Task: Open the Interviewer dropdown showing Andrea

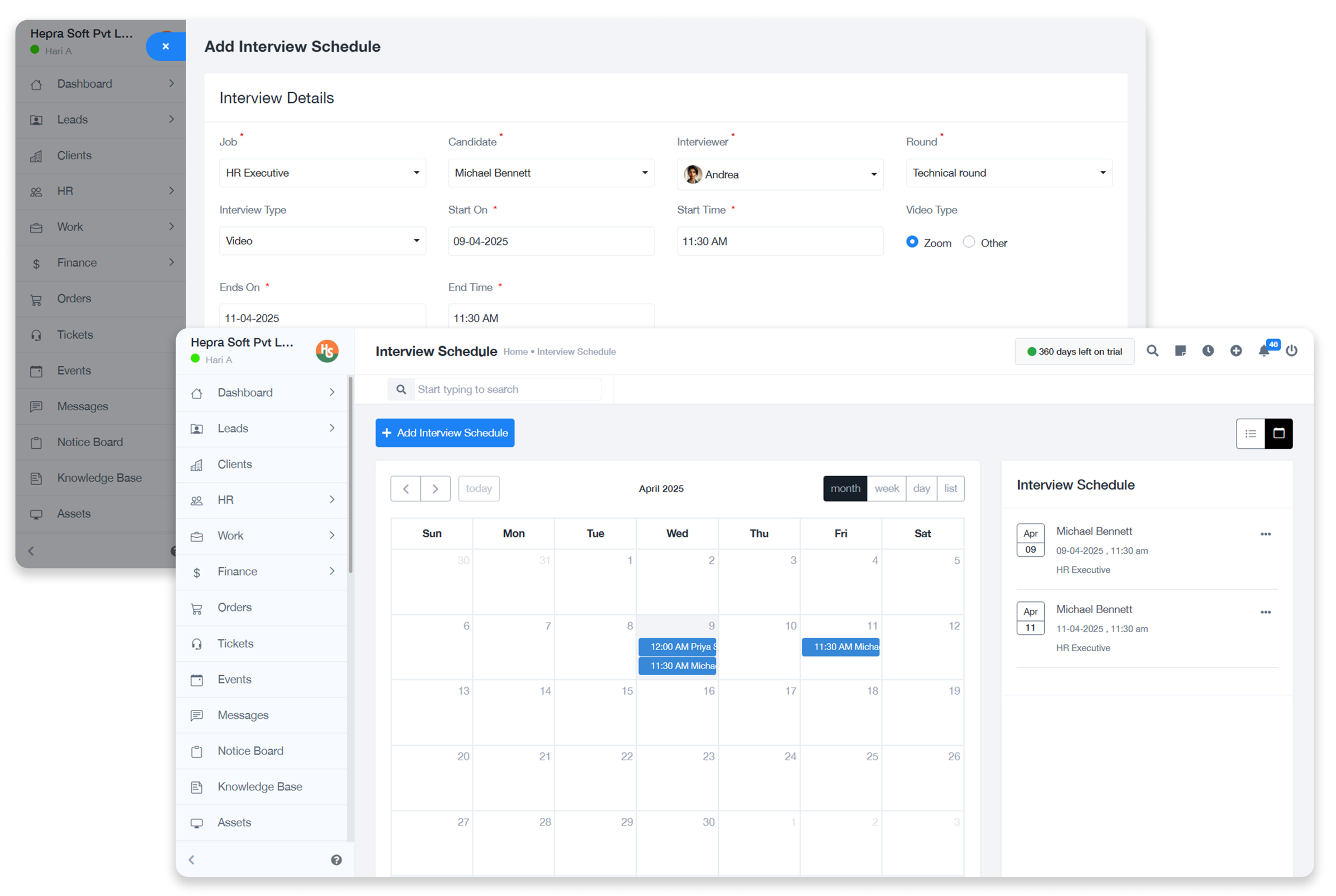Action: (779, 174)
